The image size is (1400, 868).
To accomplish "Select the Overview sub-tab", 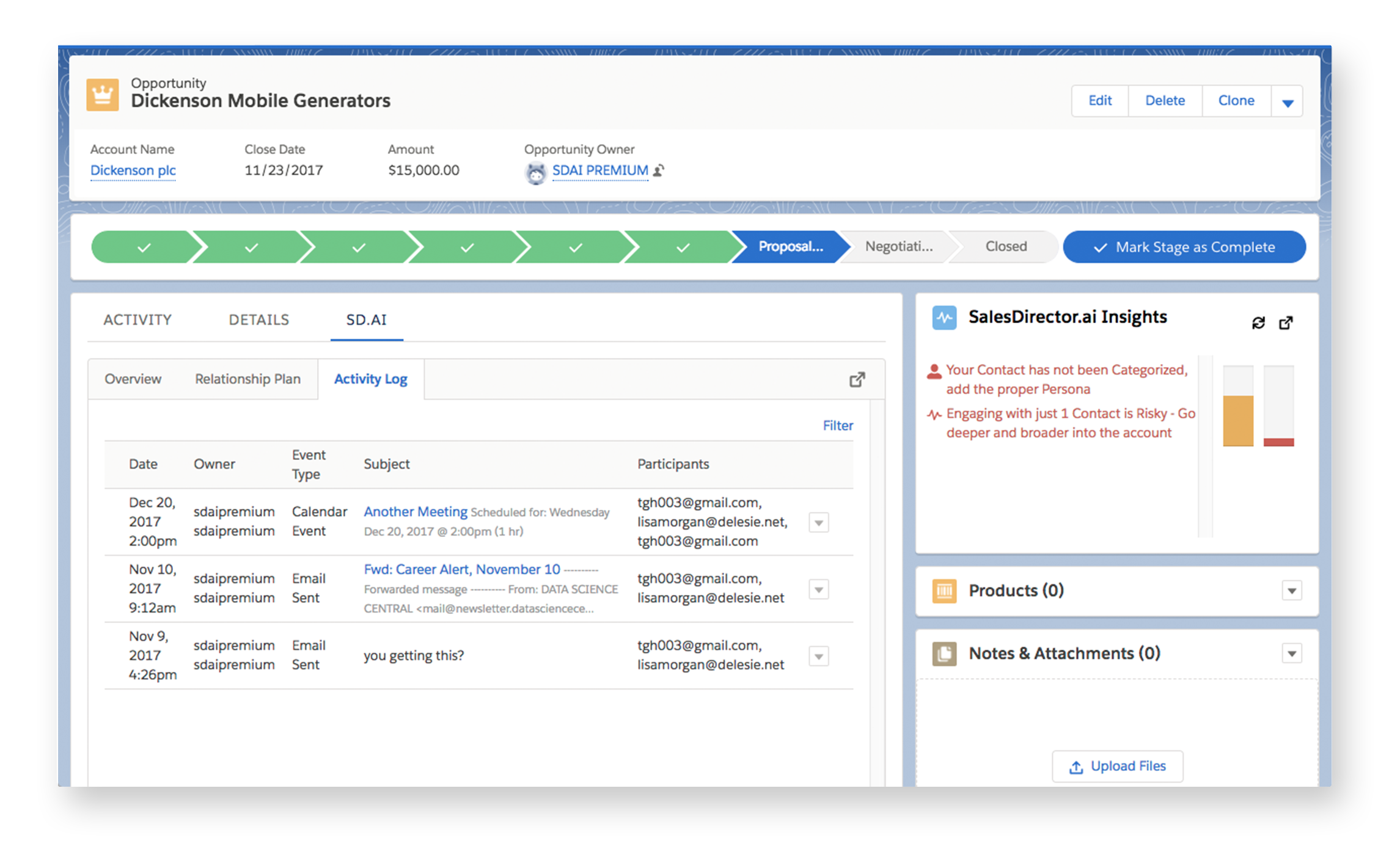I will pos(134,379).
